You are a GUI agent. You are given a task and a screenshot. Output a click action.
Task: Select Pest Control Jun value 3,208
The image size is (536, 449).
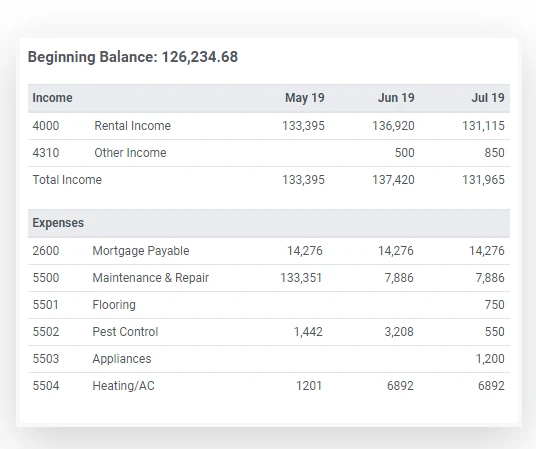[399, 332]
